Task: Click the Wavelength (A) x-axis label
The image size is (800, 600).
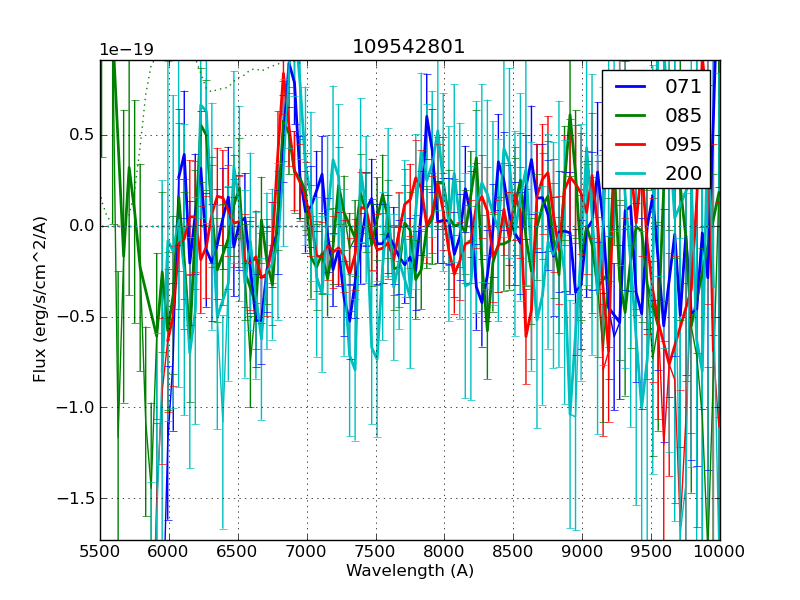Action: click(x=410, y=571)
